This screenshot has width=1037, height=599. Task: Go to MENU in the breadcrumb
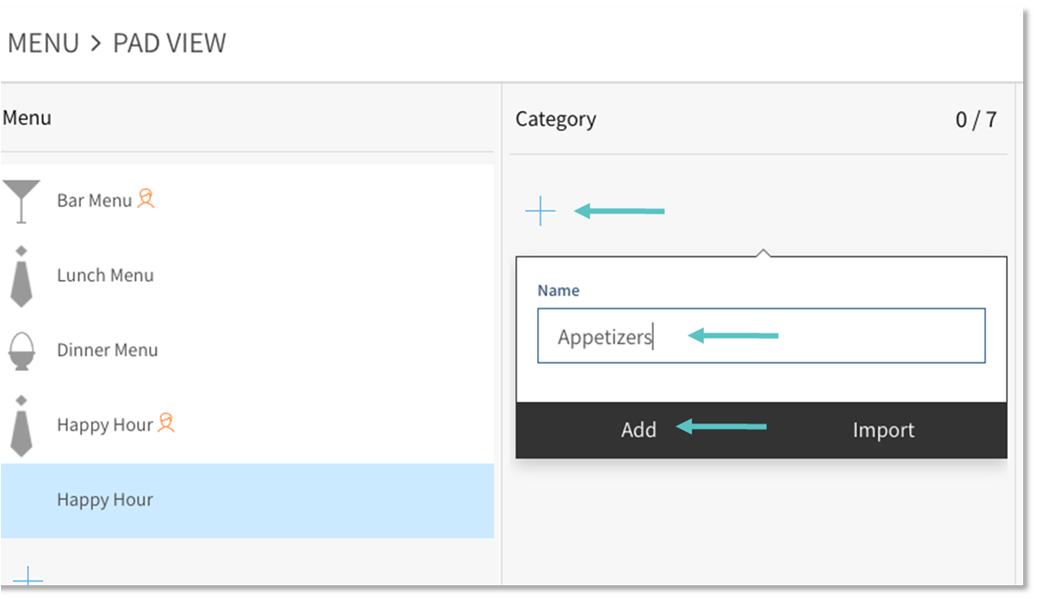coord(43,44)
